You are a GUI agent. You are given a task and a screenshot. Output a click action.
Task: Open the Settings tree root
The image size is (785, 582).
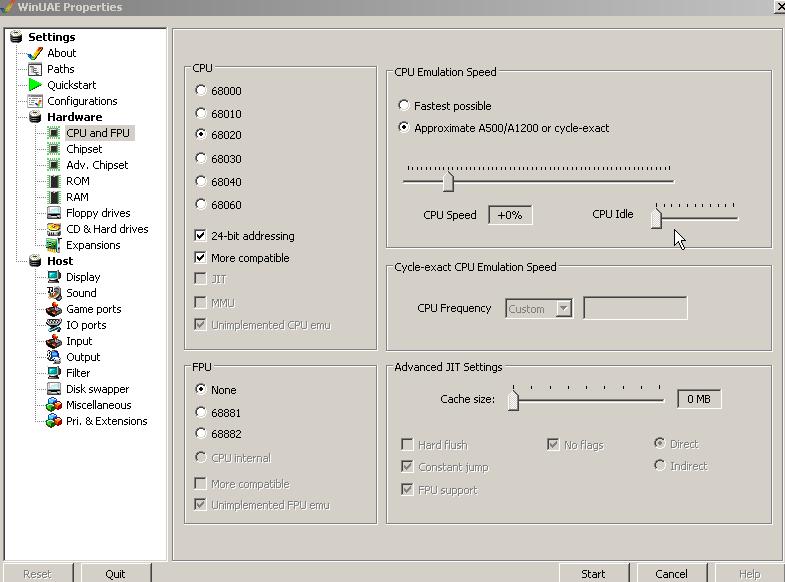coord(52,37)
